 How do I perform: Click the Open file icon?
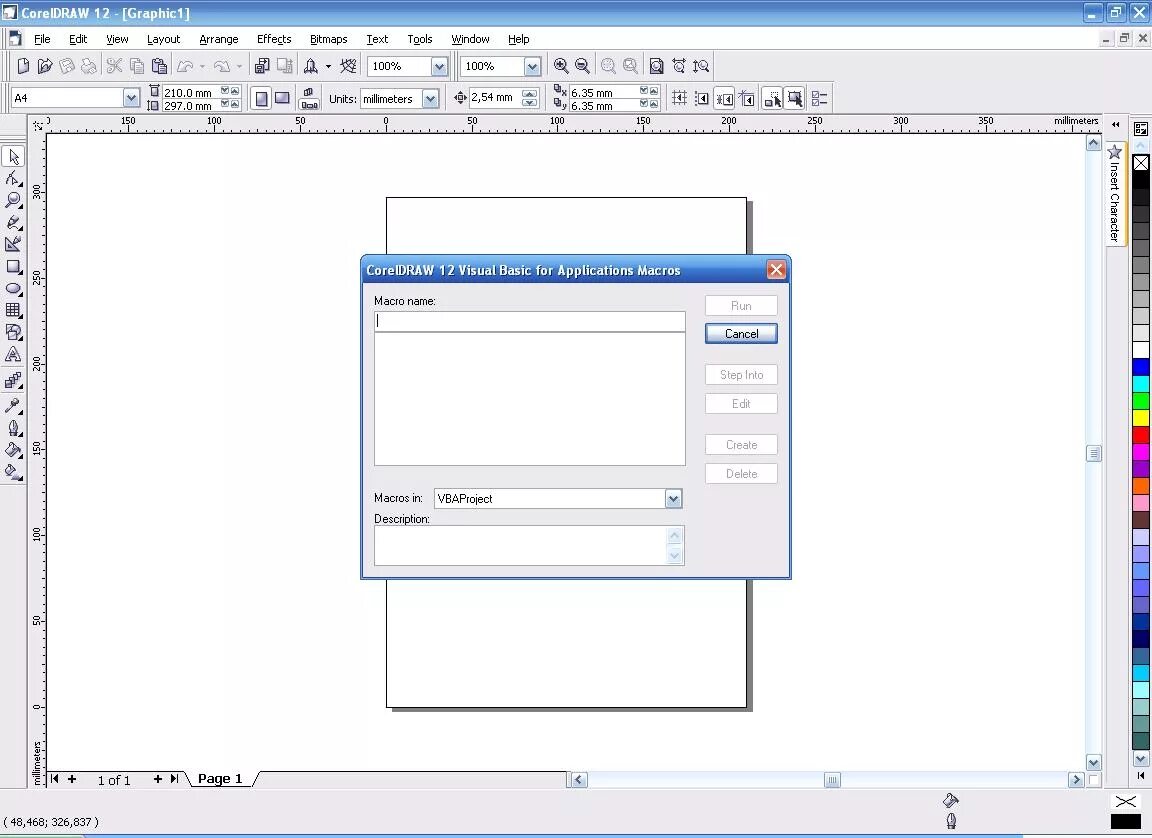click(x=45, y=66)
